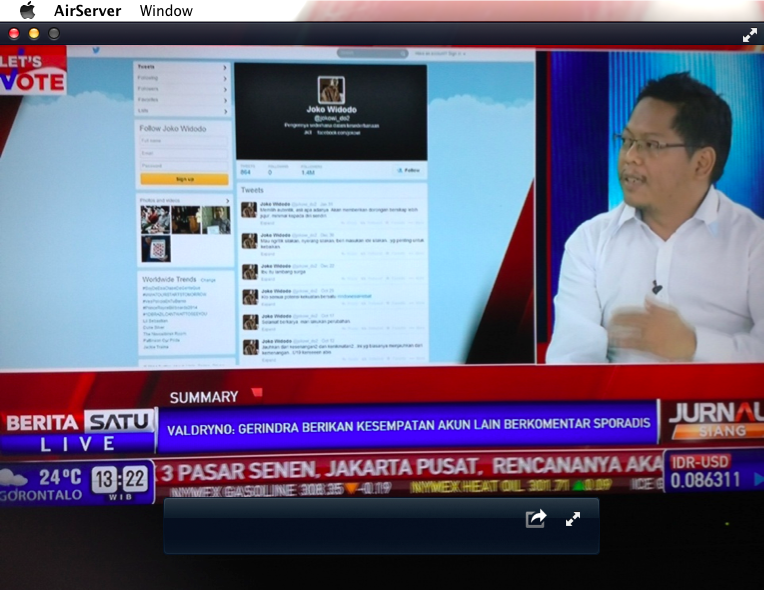This screenshot has width=764, height=590.
Task: Click the magnifier icon in Twitter search
Action: 403,53
